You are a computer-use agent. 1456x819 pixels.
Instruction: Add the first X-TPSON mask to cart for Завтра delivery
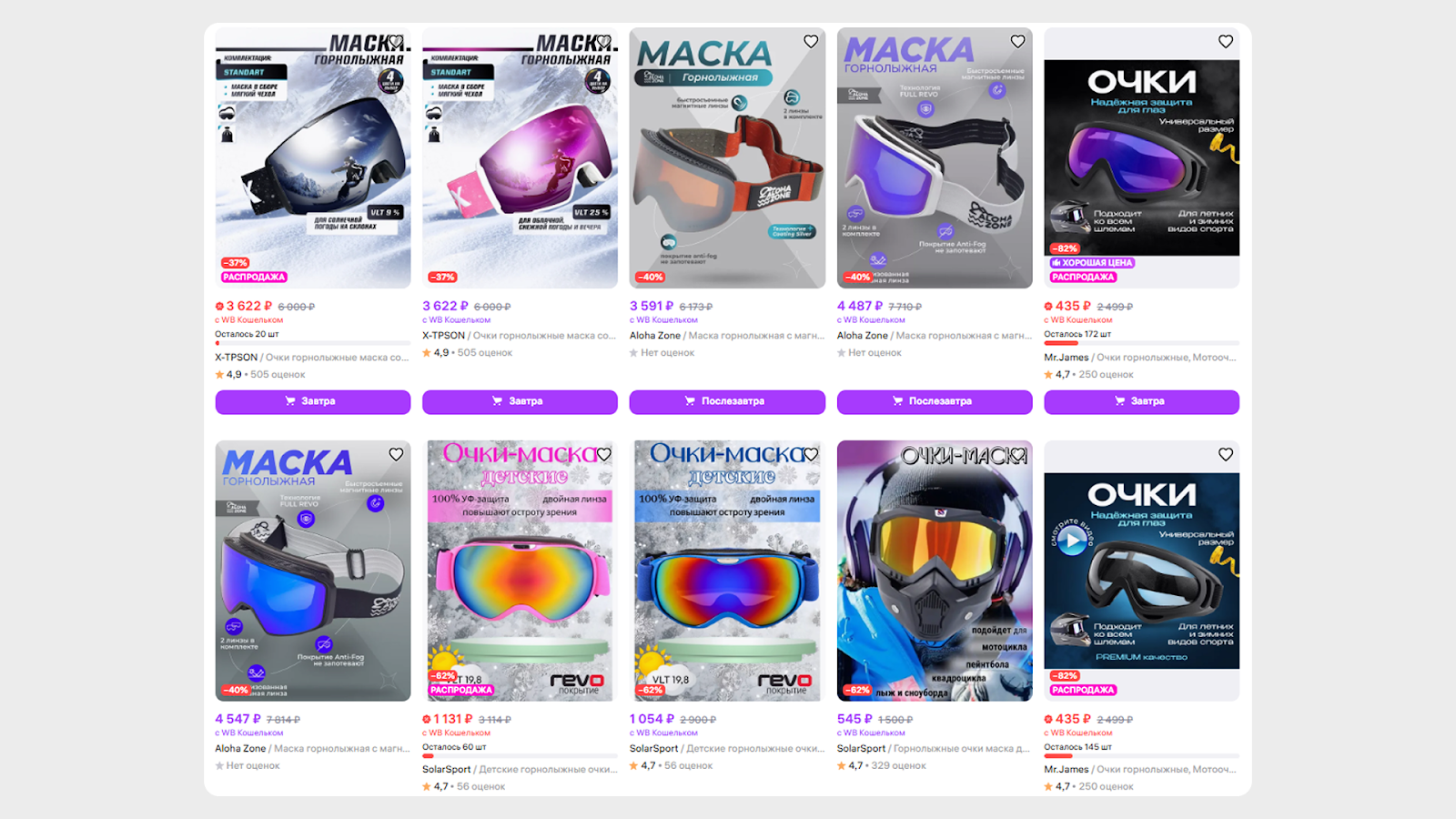pos(313,401)
